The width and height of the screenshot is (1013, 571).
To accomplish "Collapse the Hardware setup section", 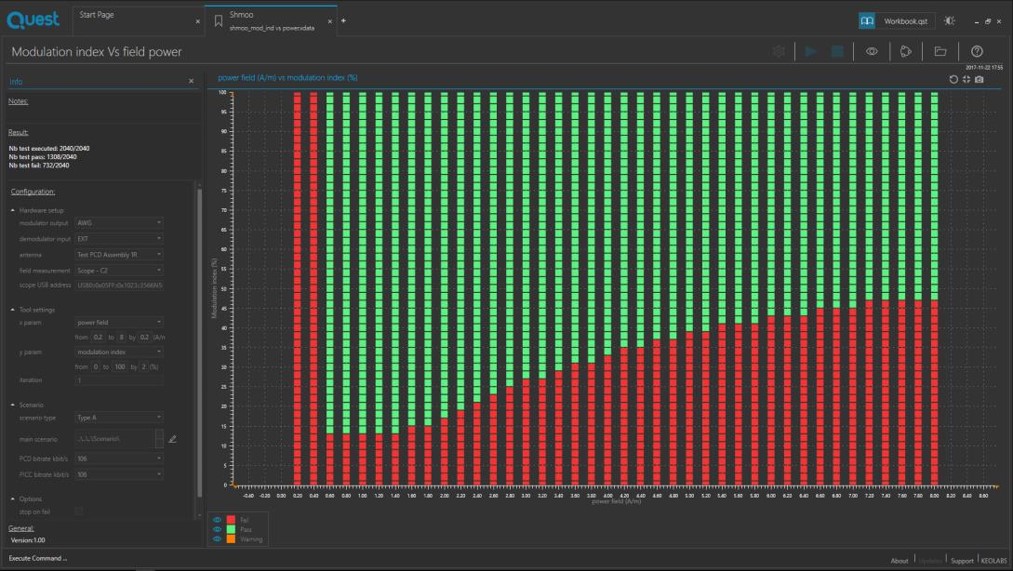I will tap(13, 211).
